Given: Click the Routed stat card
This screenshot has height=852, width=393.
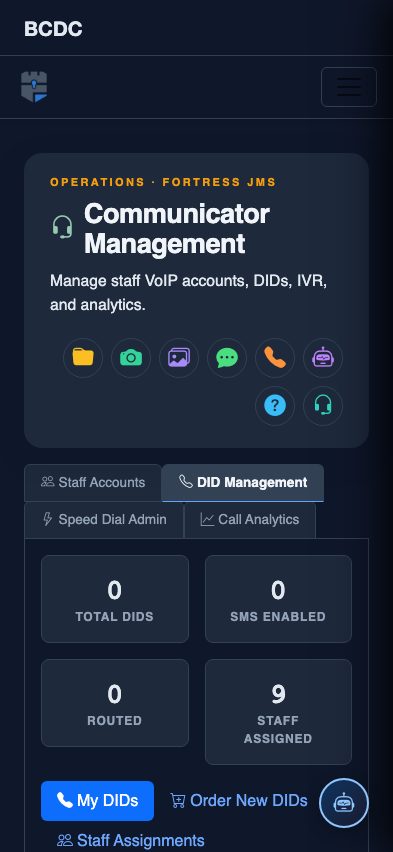Looking at the screenshot, I should 115,703.
